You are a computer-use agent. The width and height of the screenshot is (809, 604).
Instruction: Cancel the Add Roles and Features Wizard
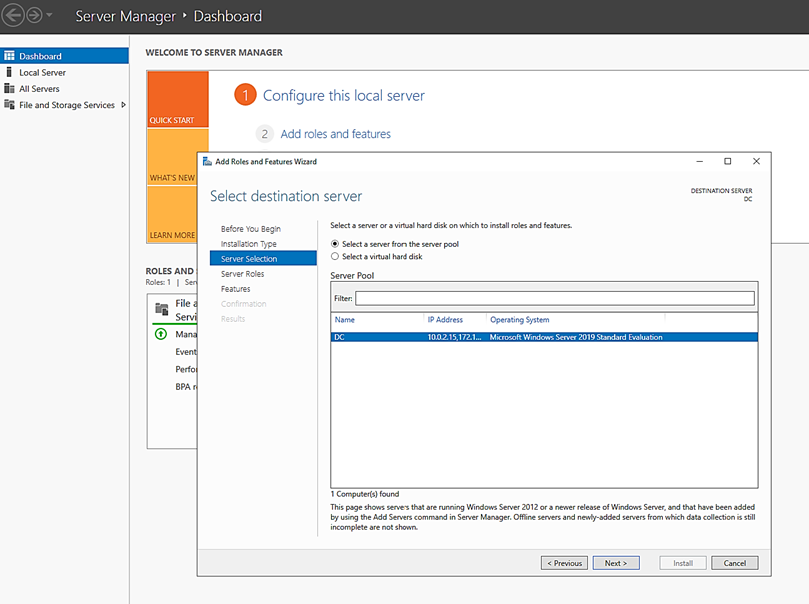(x=734, y=563)
